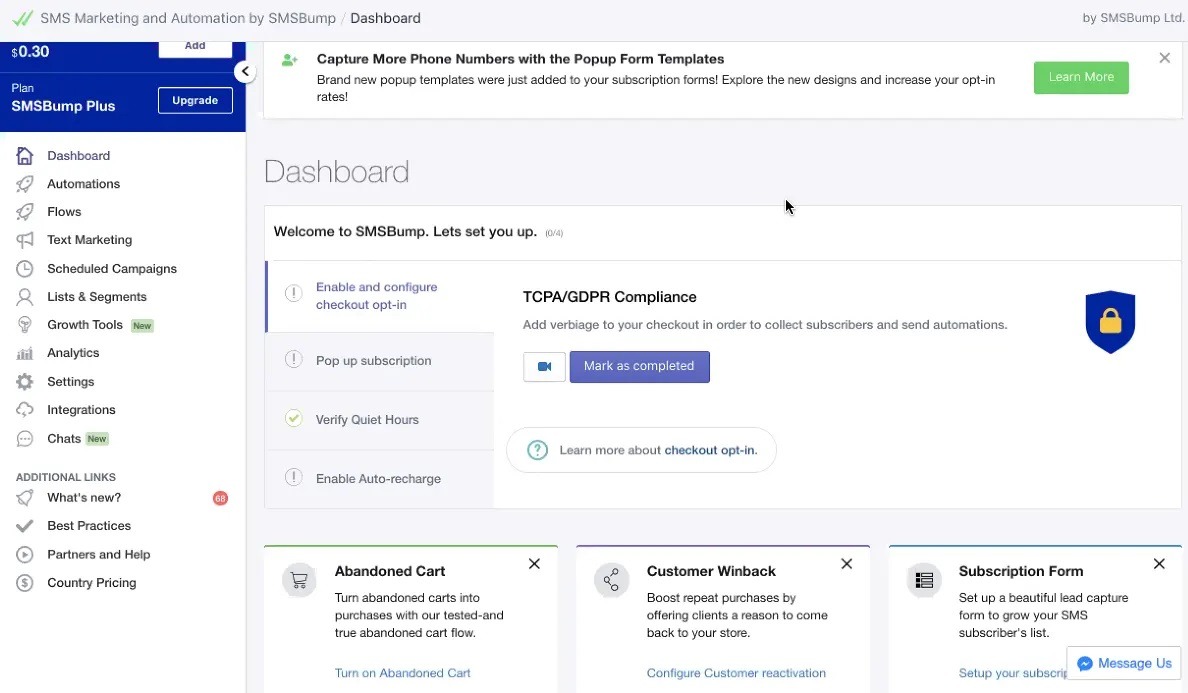Open Scheduled Campaigns in the sidebar
1188x693 pixels.
pos(111,269)
